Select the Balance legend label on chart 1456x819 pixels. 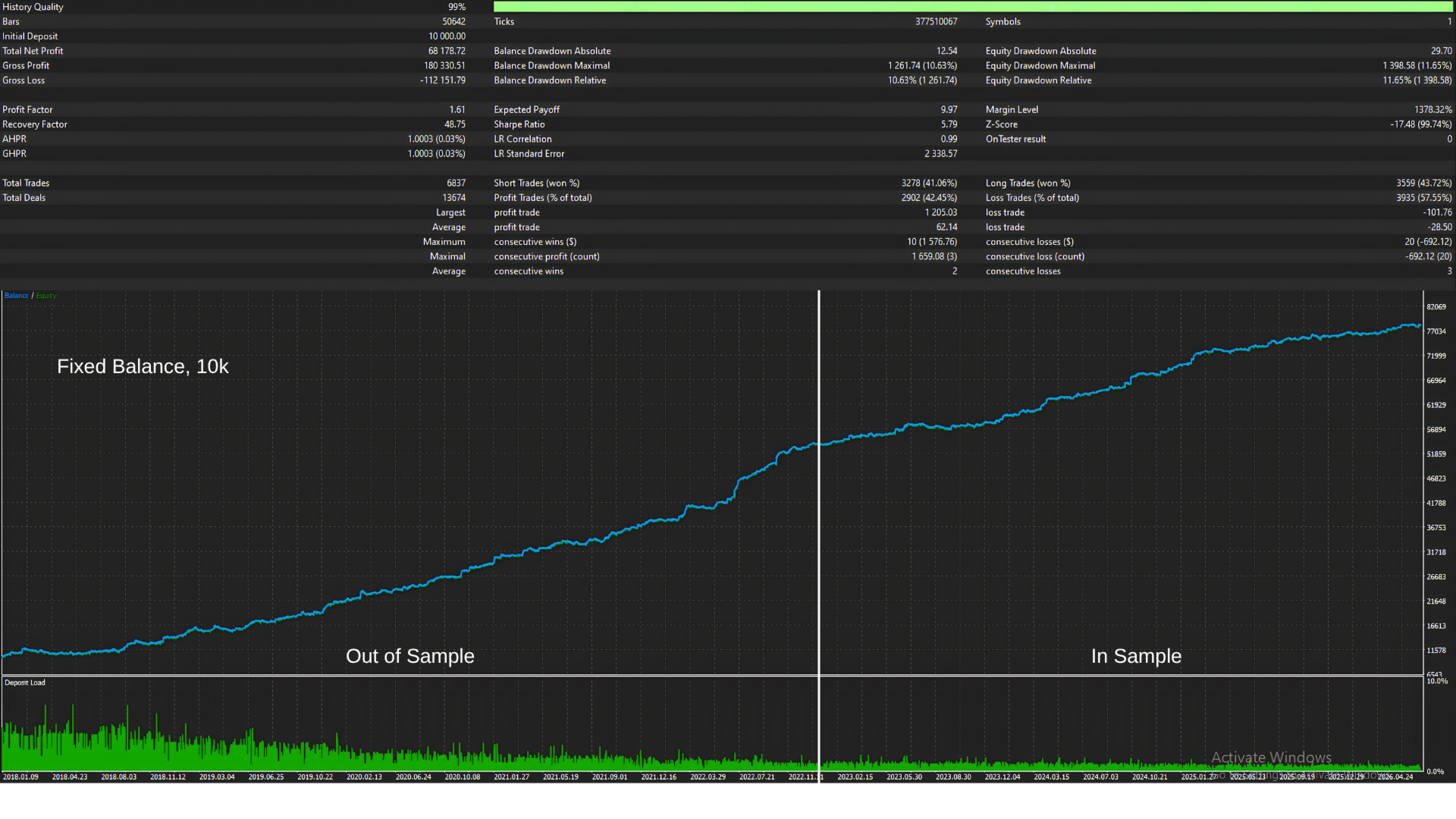point(17,296)
